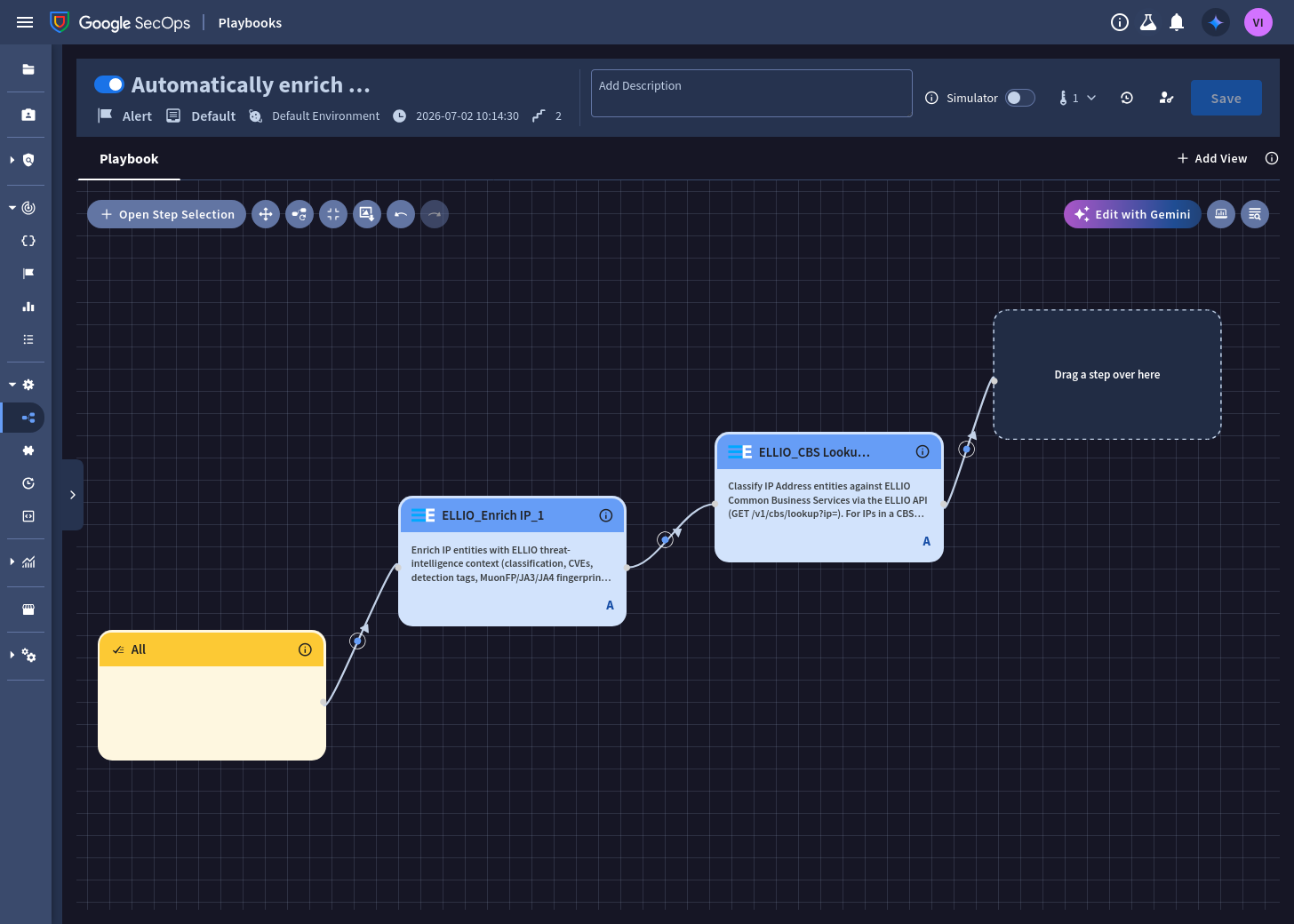Click the Playbooks breadcrumb title
The width and height of the screenshot is (1294, 924).
click(250, 23)
